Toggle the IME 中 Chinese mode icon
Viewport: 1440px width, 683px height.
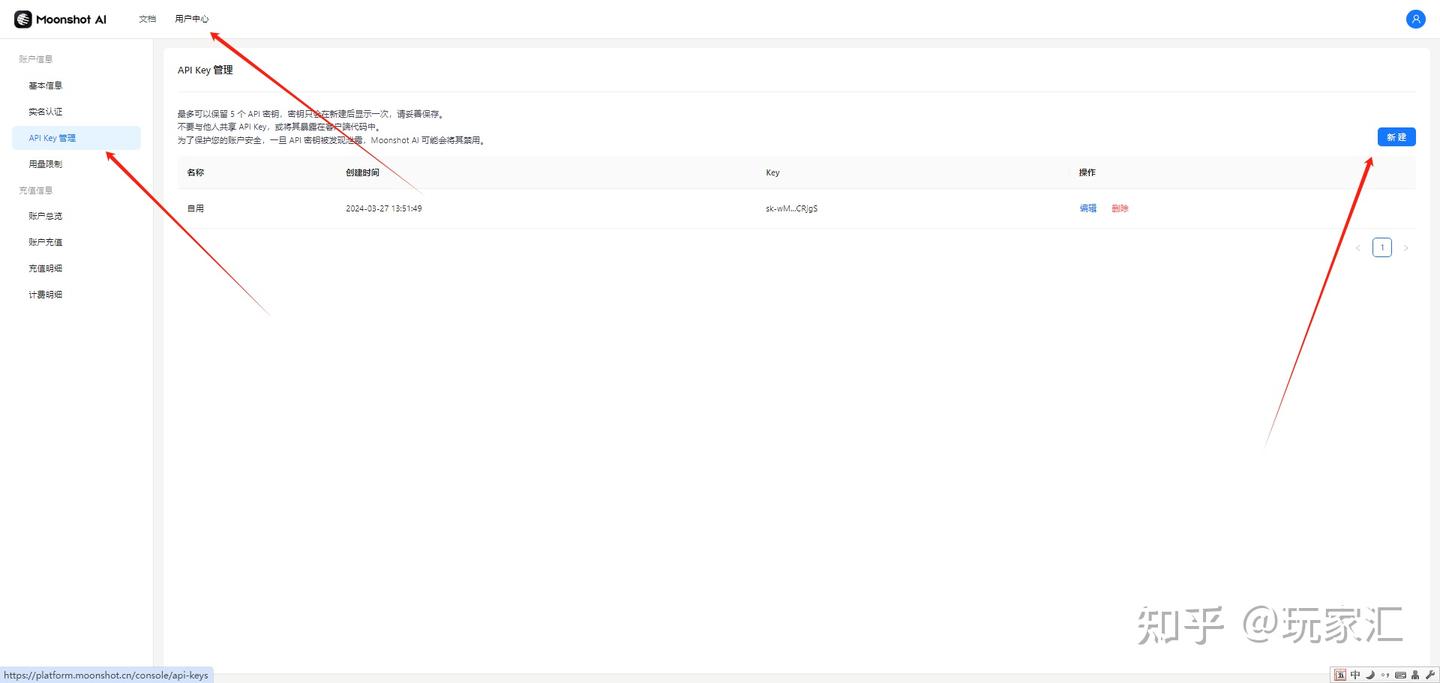point(1355,675)
